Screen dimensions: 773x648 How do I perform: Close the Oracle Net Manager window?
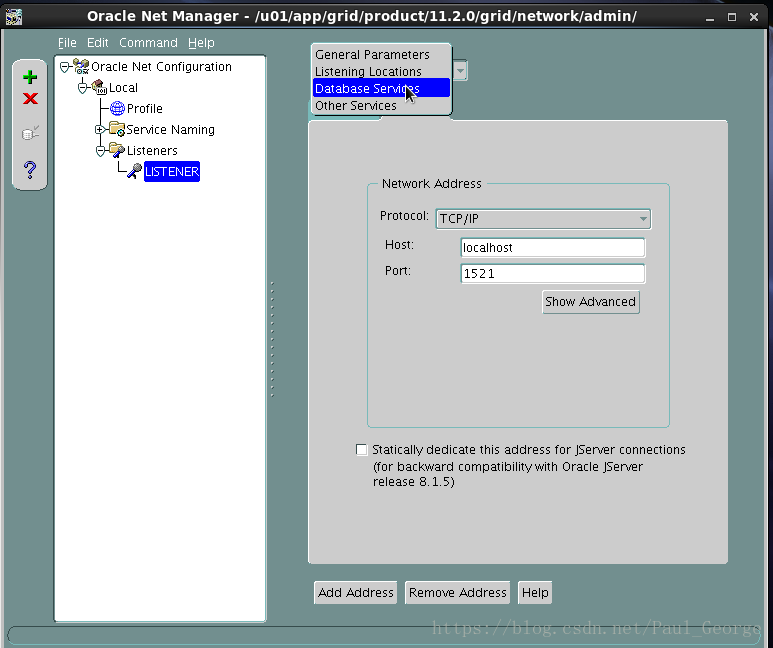pos(754,17)
